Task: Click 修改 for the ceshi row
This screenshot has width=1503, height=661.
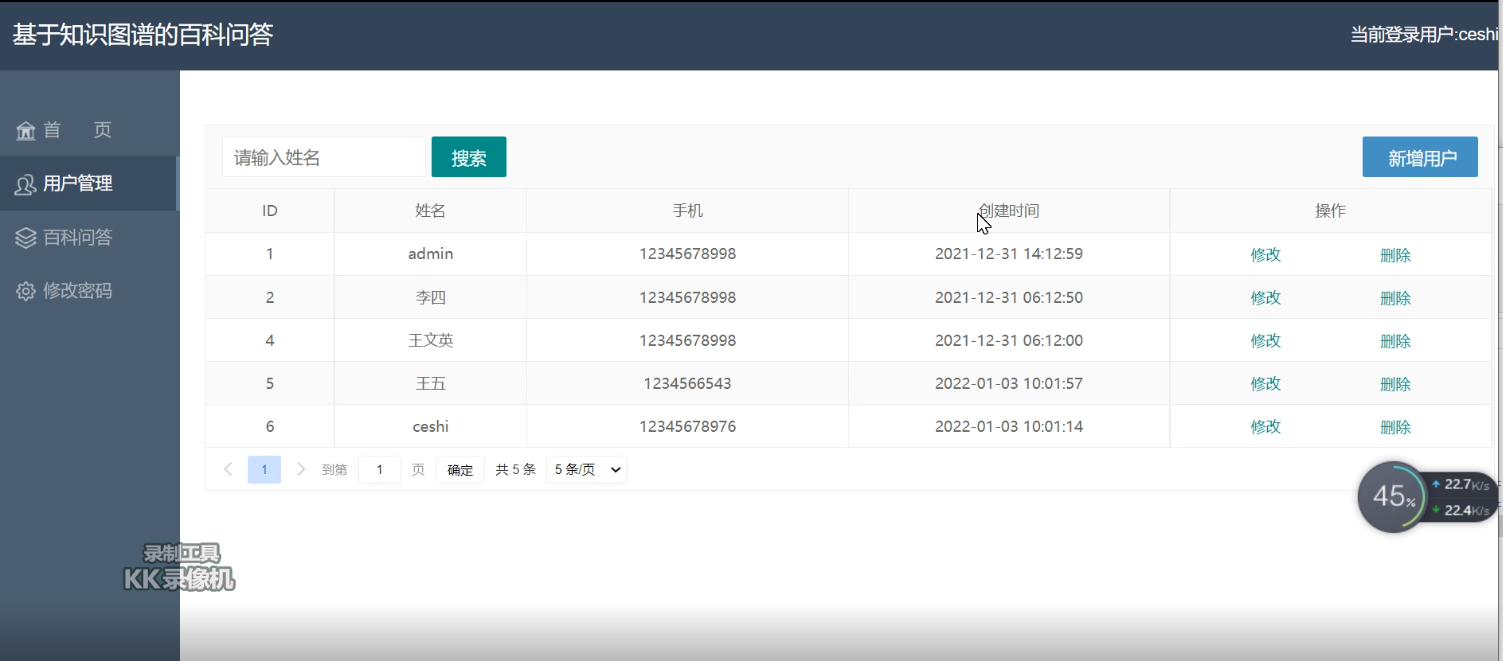Action: (1266, 427)
